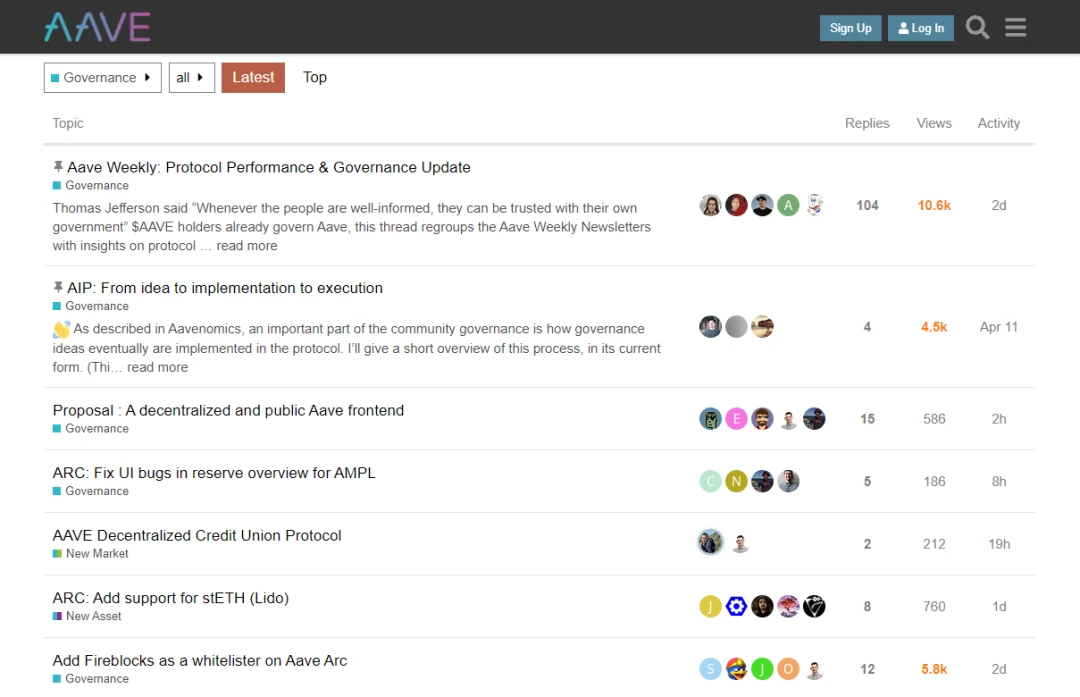The height and width of the screenshot is (697, 1080).
Task: Click the "4.5k" views count
Action: coord(934,327)
